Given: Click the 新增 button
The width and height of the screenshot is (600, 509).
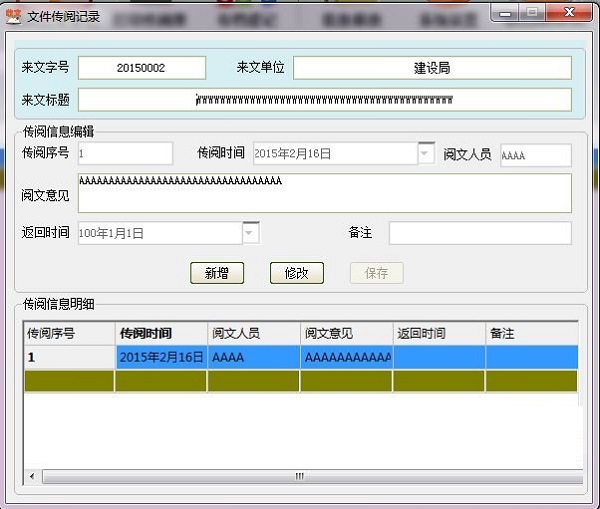Looking at the screenshot, I should pos(217,273).
